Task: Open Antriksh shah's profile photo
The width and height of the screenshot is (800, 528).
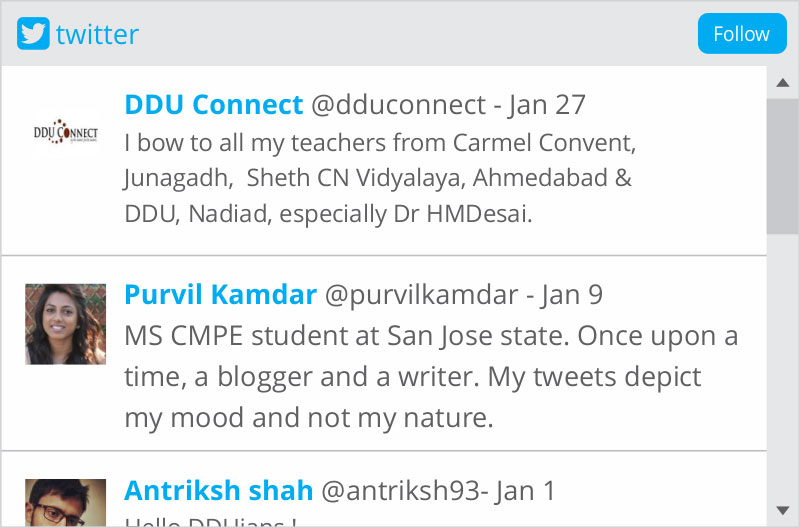Action: click(65, 500)
